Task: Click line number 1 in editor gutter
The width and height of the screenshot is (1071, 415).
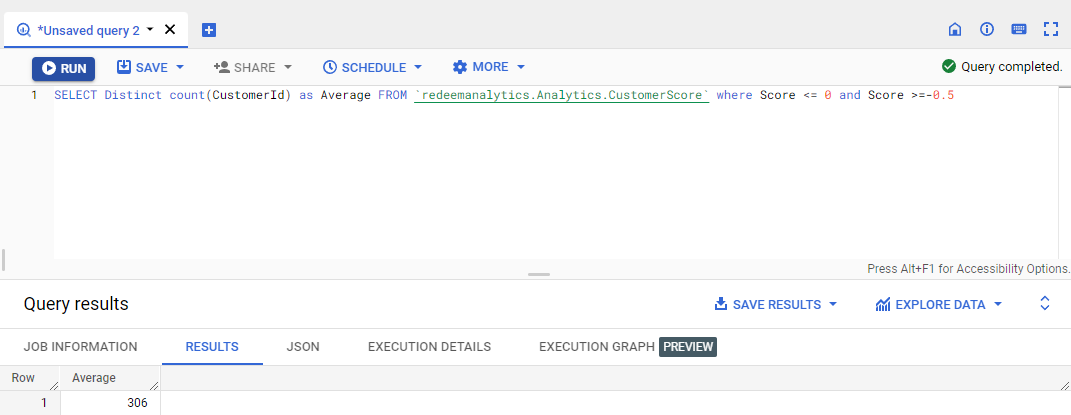Action: coord(34,96)
